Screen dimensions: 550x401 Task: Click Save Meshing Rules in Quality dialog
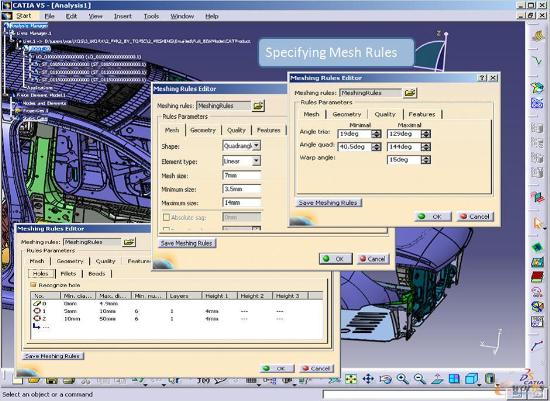[329, 203]
